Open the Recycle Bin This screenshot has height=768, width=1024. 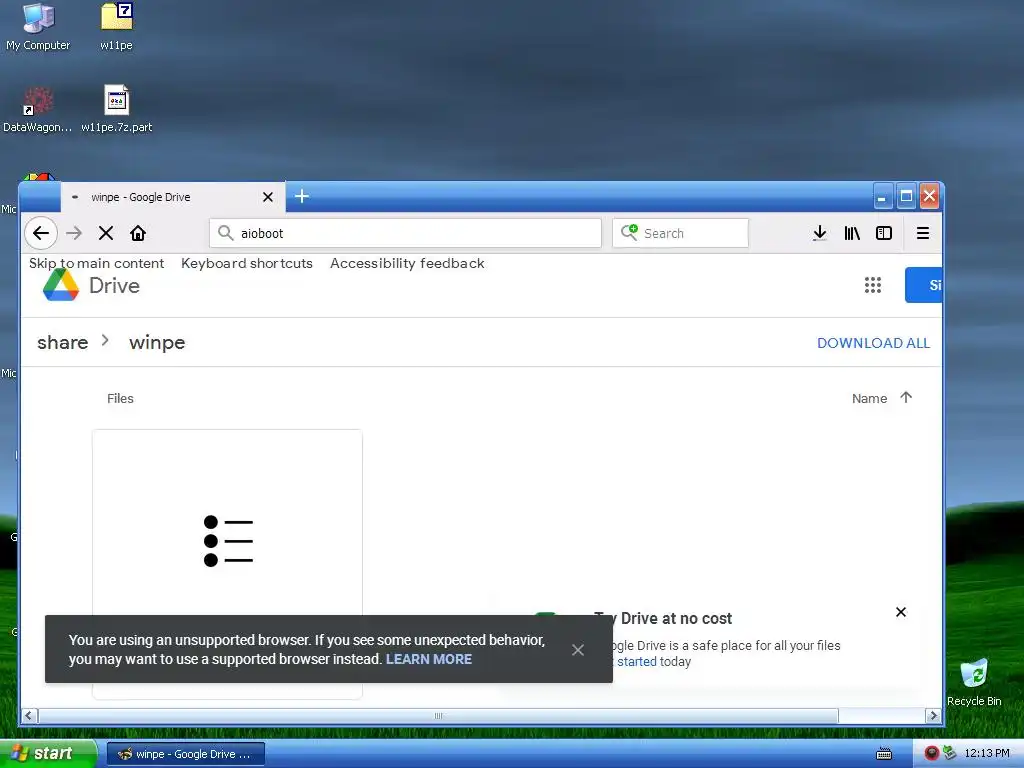coord(974,683)
